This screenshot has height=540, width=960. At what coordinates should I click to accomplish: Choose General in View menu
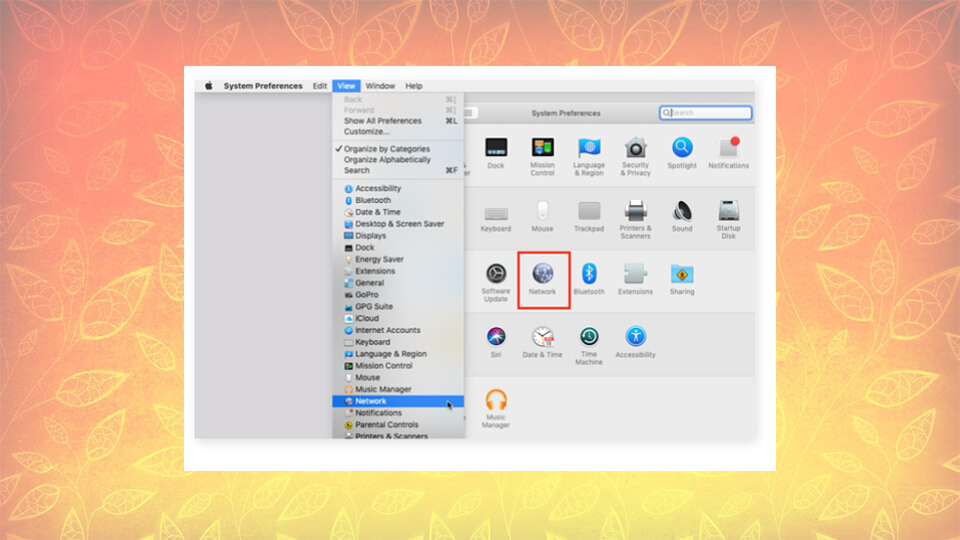[x=398, y=283]
